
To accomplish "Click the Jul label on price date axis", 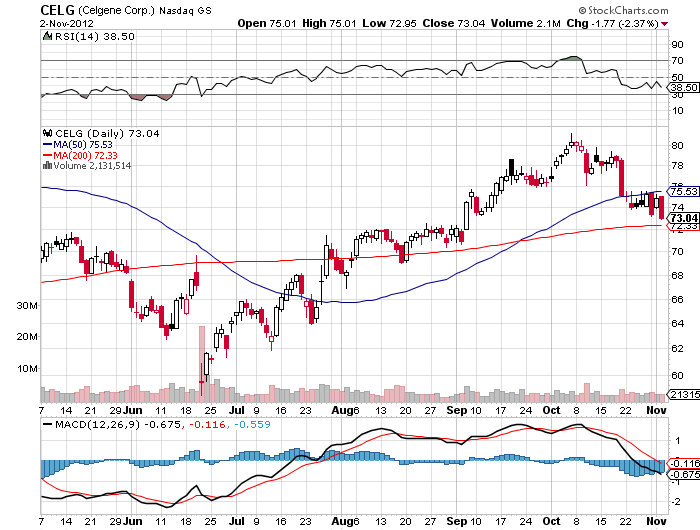I will pyautogui.click(x=237, y=410).
